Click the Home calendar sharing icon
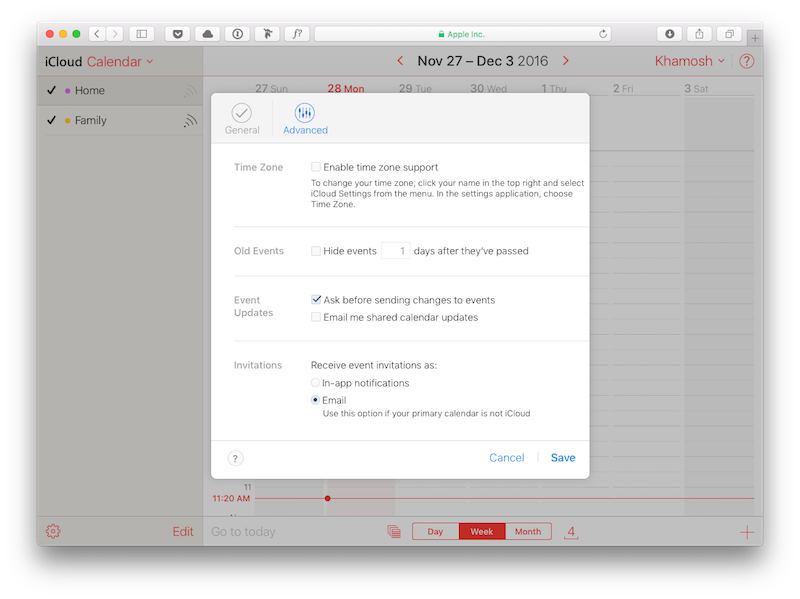The image size is (800, 599). tap(190, 91)
